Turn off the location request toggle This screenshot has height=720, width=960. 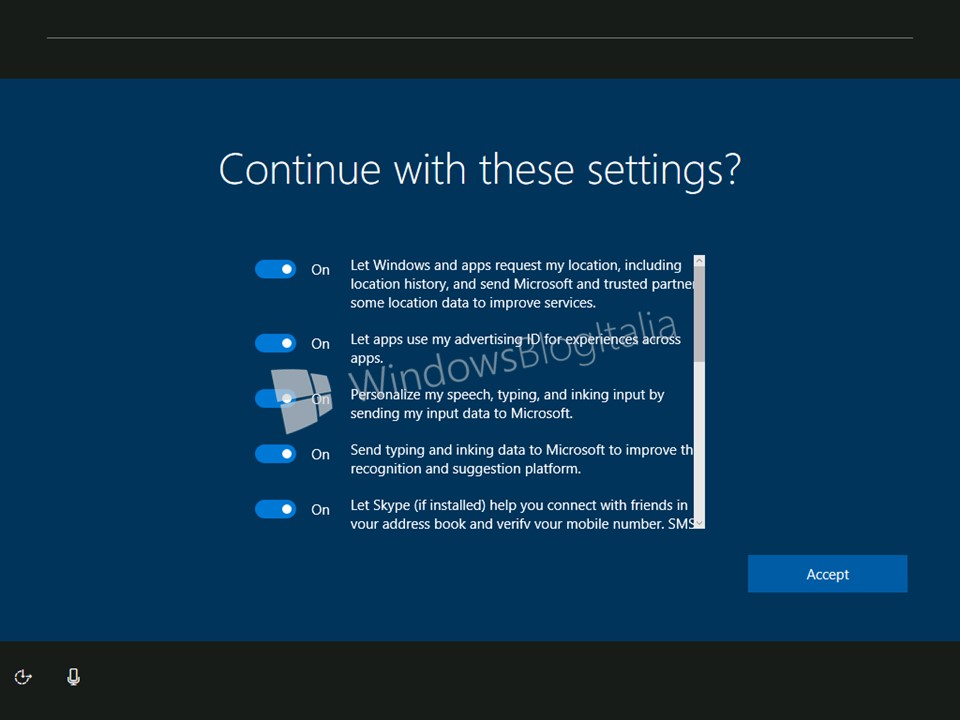[276, 269]
